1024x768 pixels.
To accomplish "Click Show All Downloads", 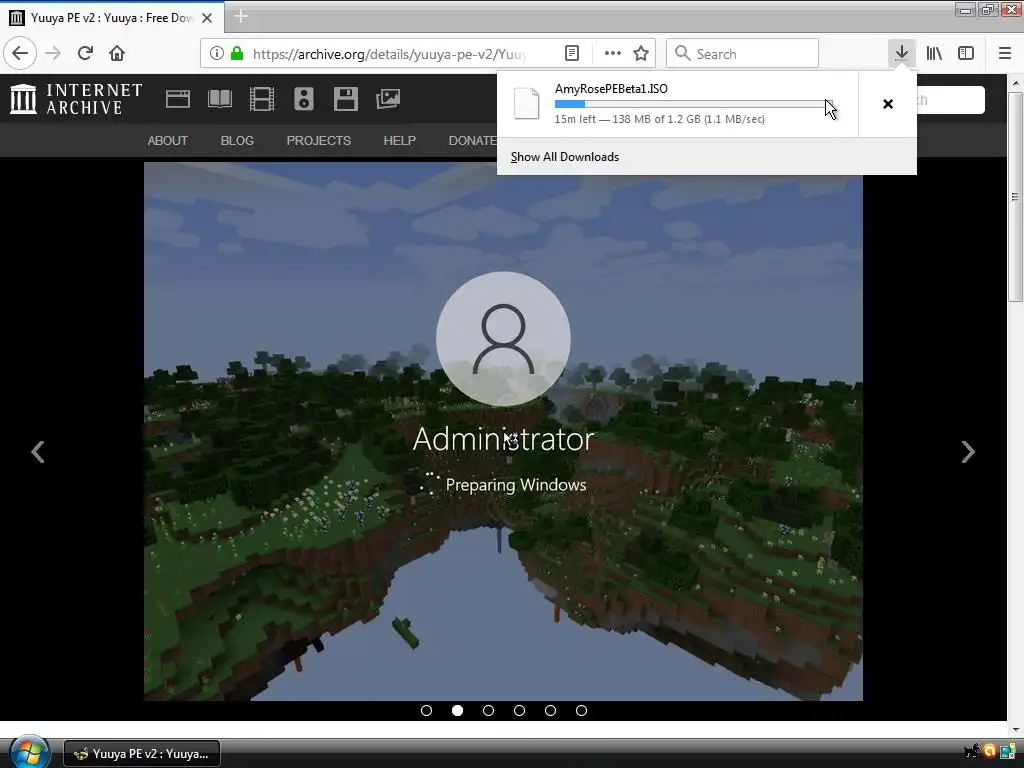I will point(565,157).
